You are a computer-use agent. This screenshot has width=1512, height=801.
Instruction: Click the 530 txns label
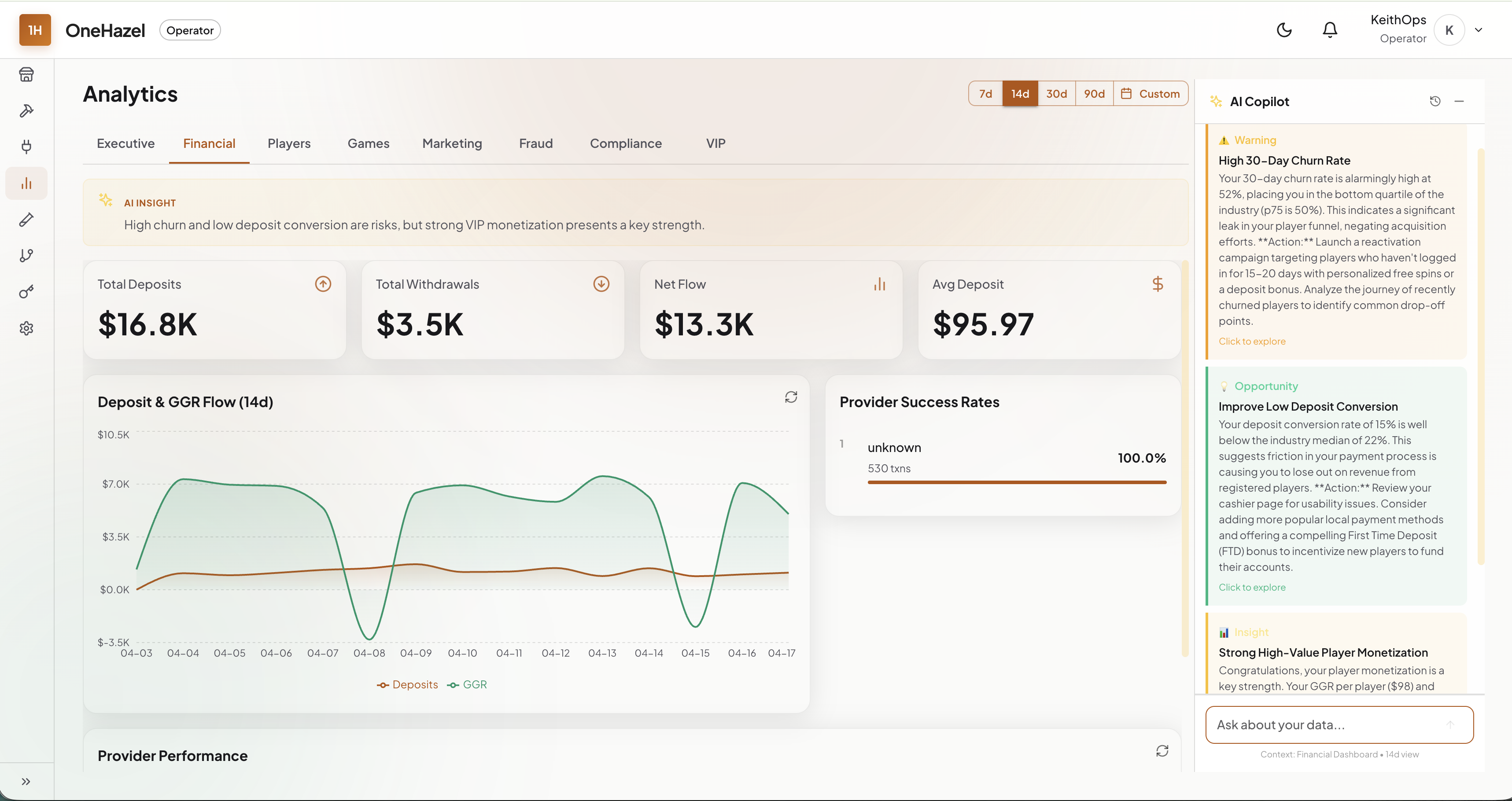tap(889, 468)
